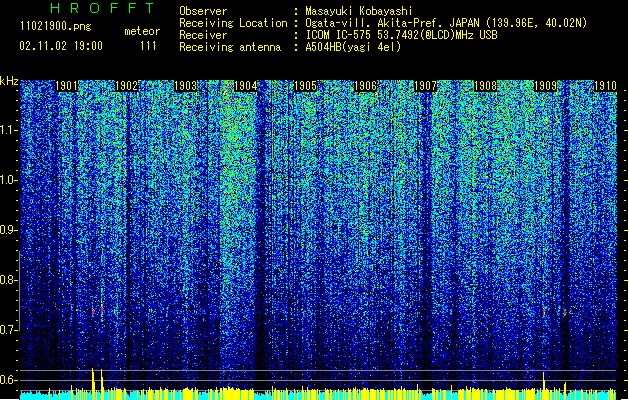Viewport: 629px width, 400px height.
Task: Click the 1902 time marker label
Action: tap(126, 86)
